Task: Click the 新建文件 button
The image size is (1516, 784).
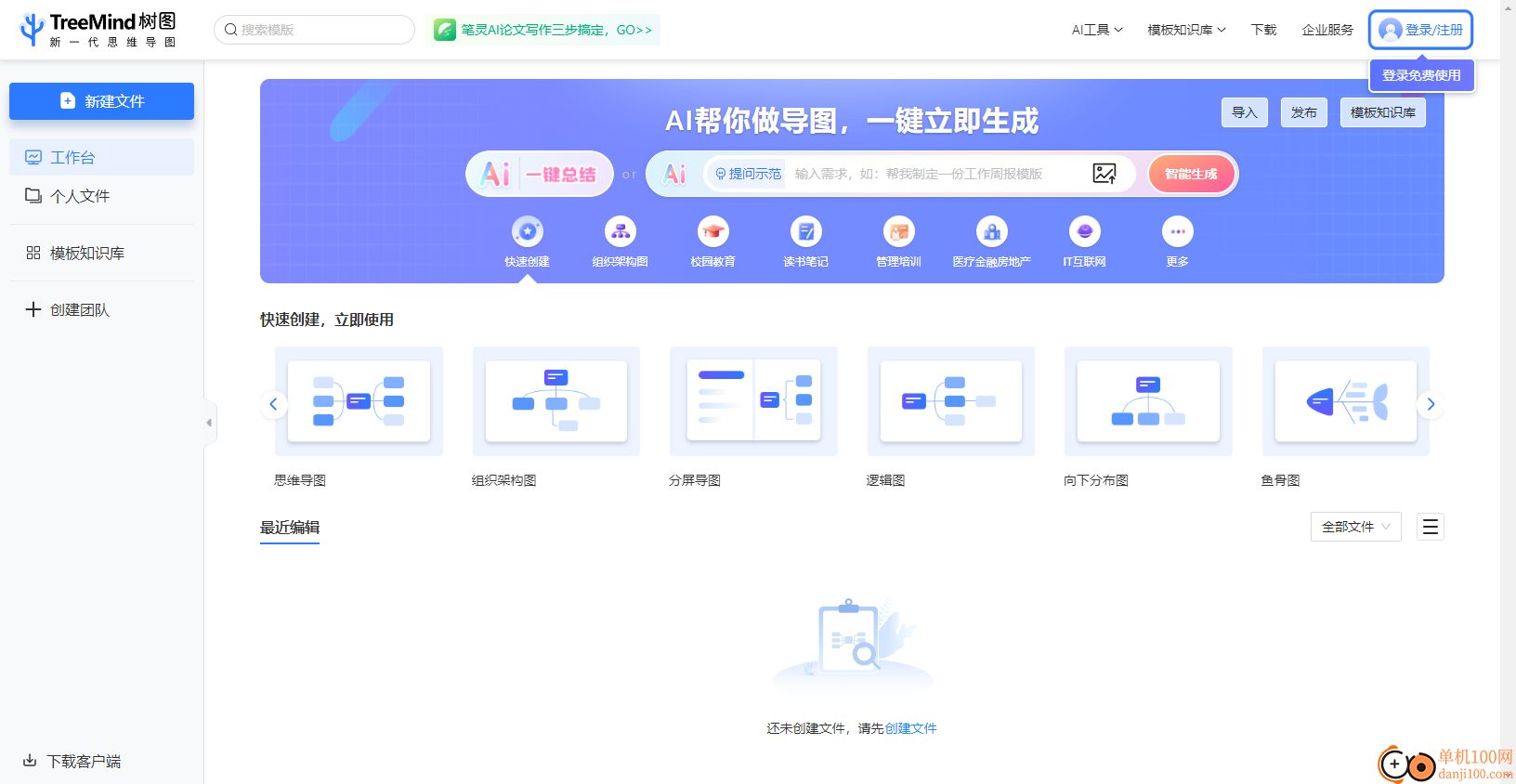Action: pos(102,101)
